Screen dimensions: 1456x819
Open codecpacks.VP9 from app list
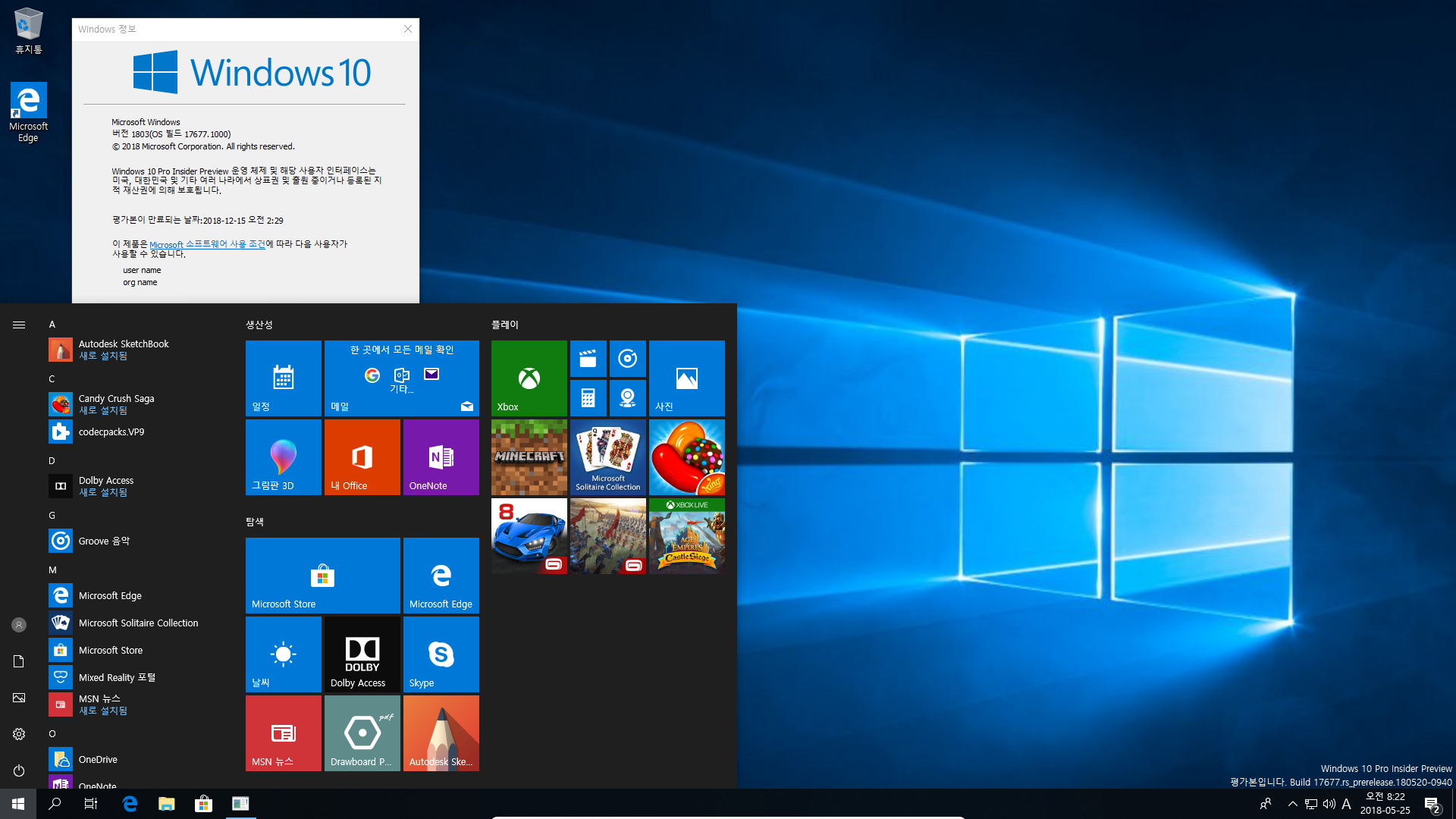136,431
